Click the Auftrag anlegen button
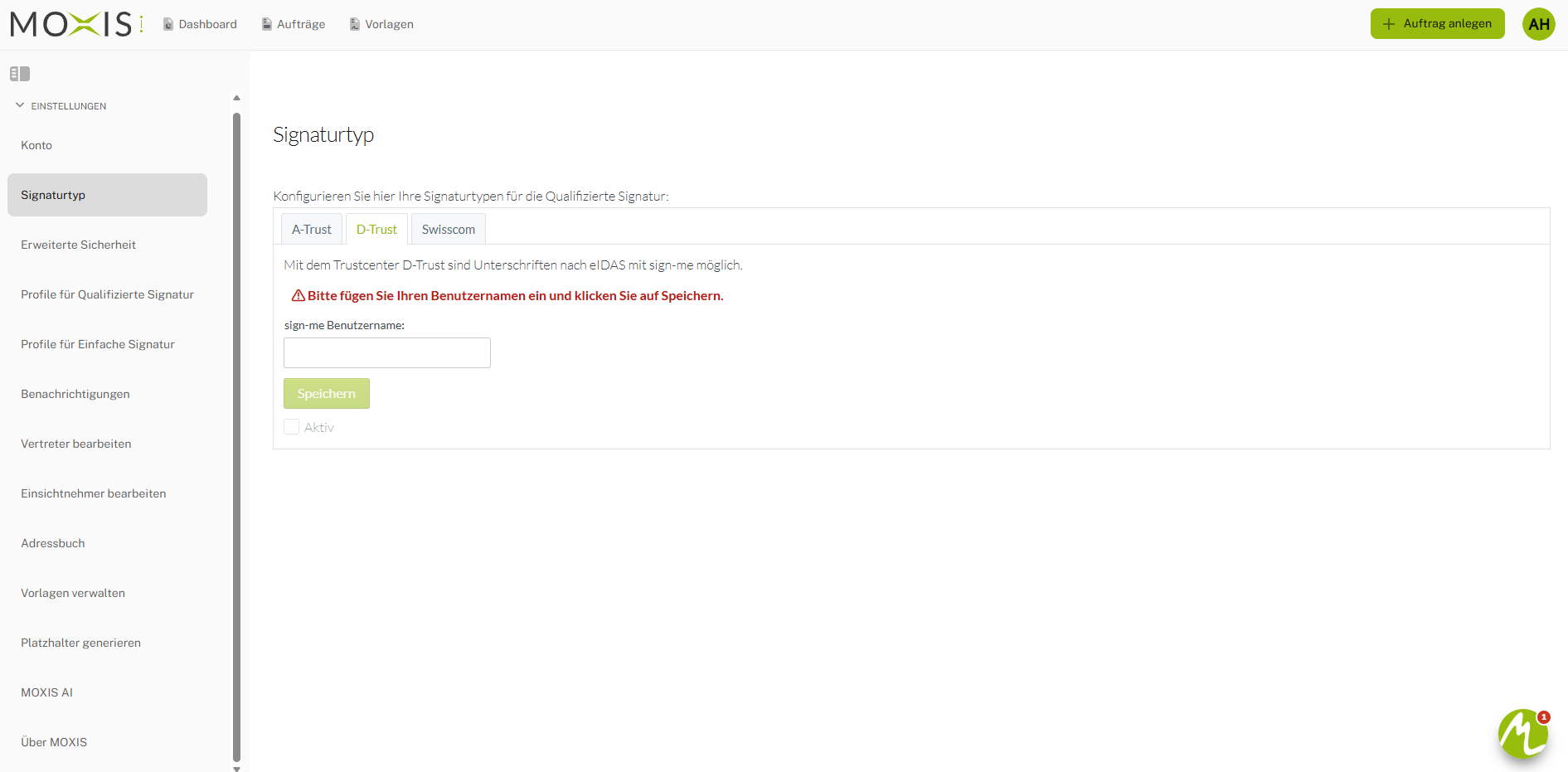The width and height of the screenshot is (1568, 772). click(x=1437, y=23)
